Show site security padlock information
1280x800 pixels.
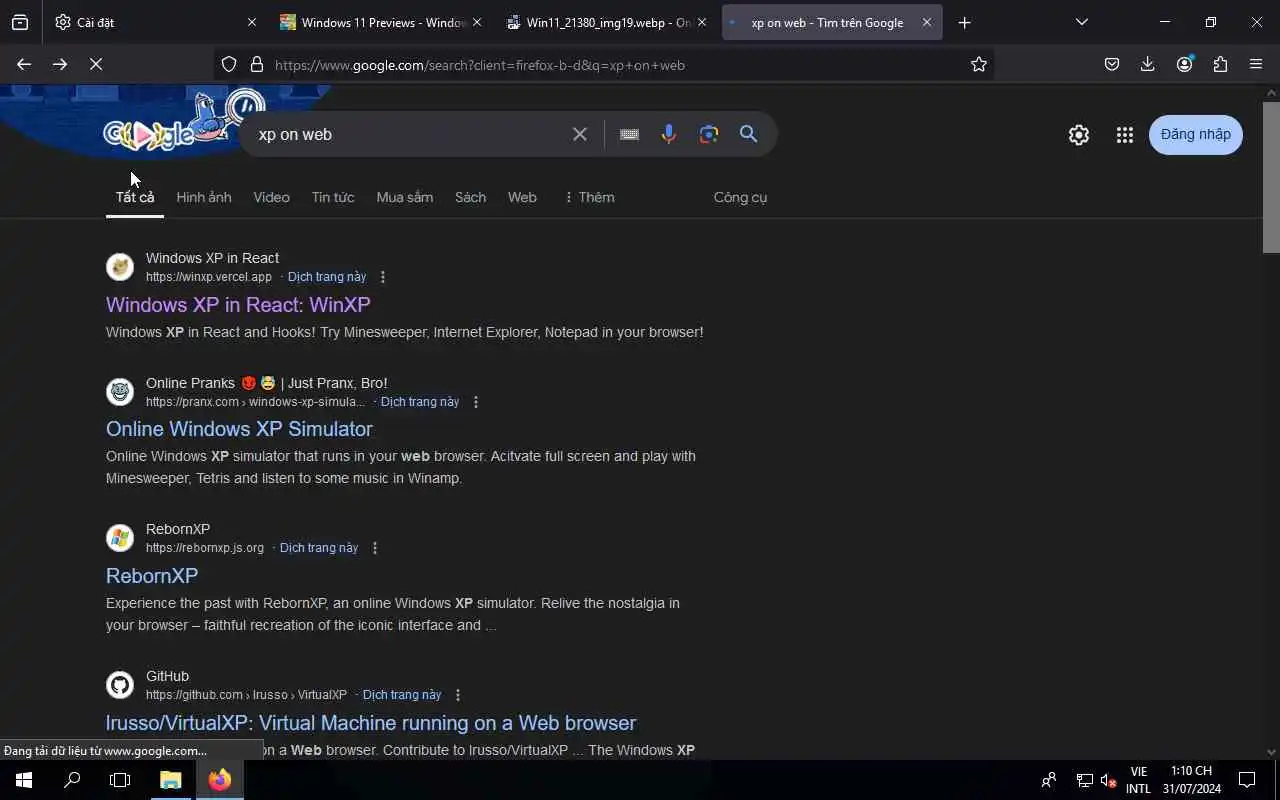tap(257, 64)
